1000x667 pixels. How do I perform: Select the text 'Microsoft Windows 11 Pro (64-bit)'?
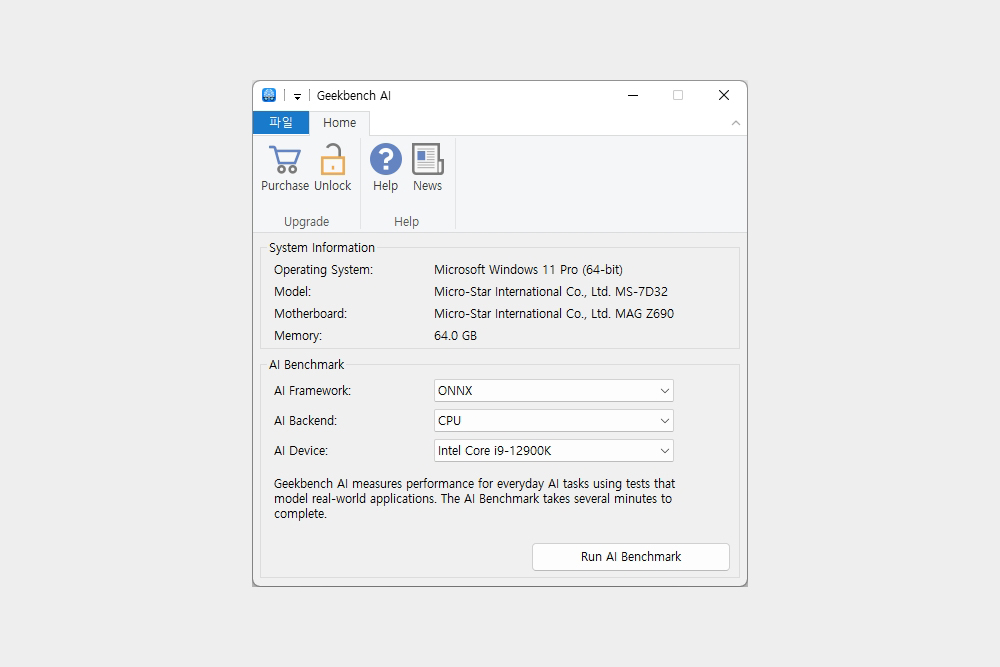528,270
